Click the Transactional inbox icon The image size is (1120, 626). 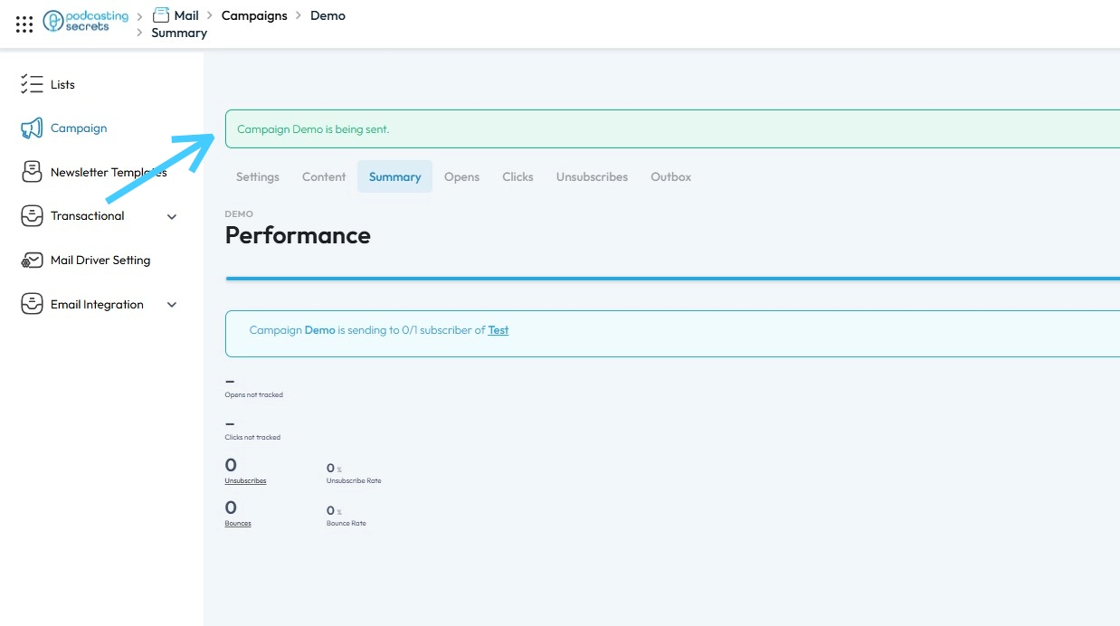[31, 216]
